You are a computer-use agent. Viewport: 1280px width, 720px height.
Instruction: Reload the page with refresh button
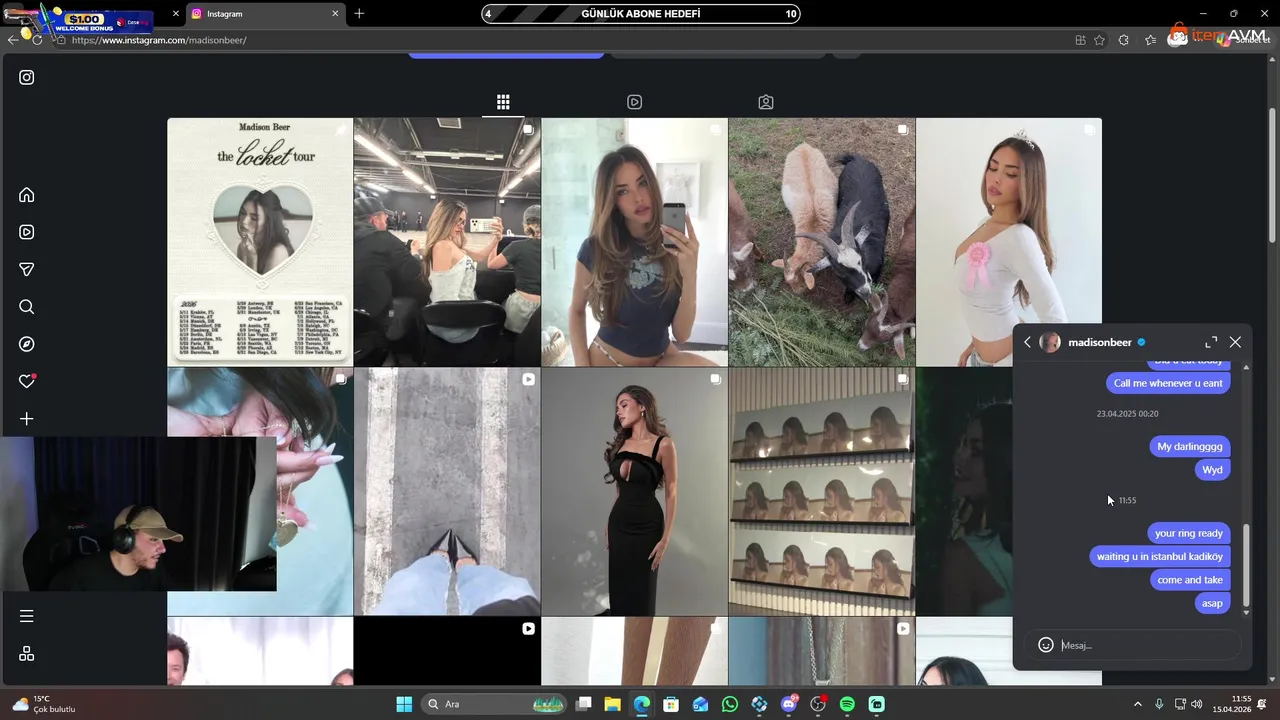coord(37,40)
